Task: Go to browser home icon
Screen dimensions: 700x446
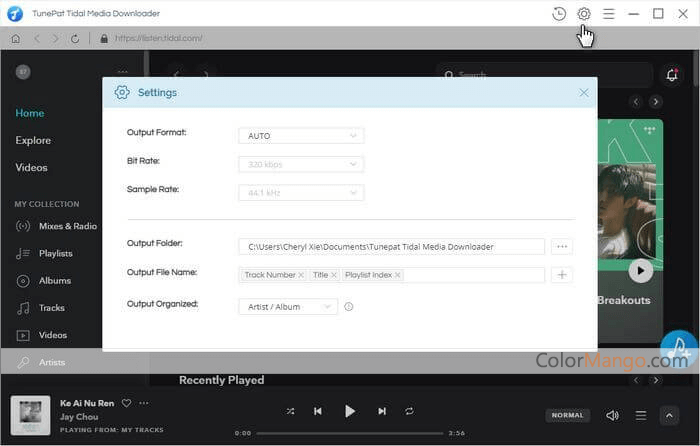Action: pos(15,38)
